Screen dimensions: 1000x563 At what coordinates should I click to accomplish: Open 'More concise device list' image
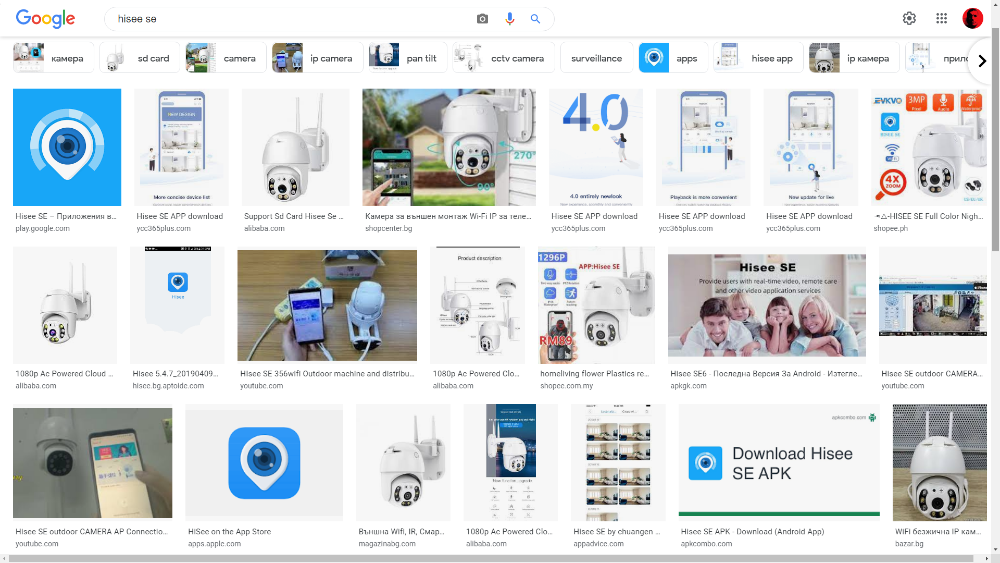(181, 147)
